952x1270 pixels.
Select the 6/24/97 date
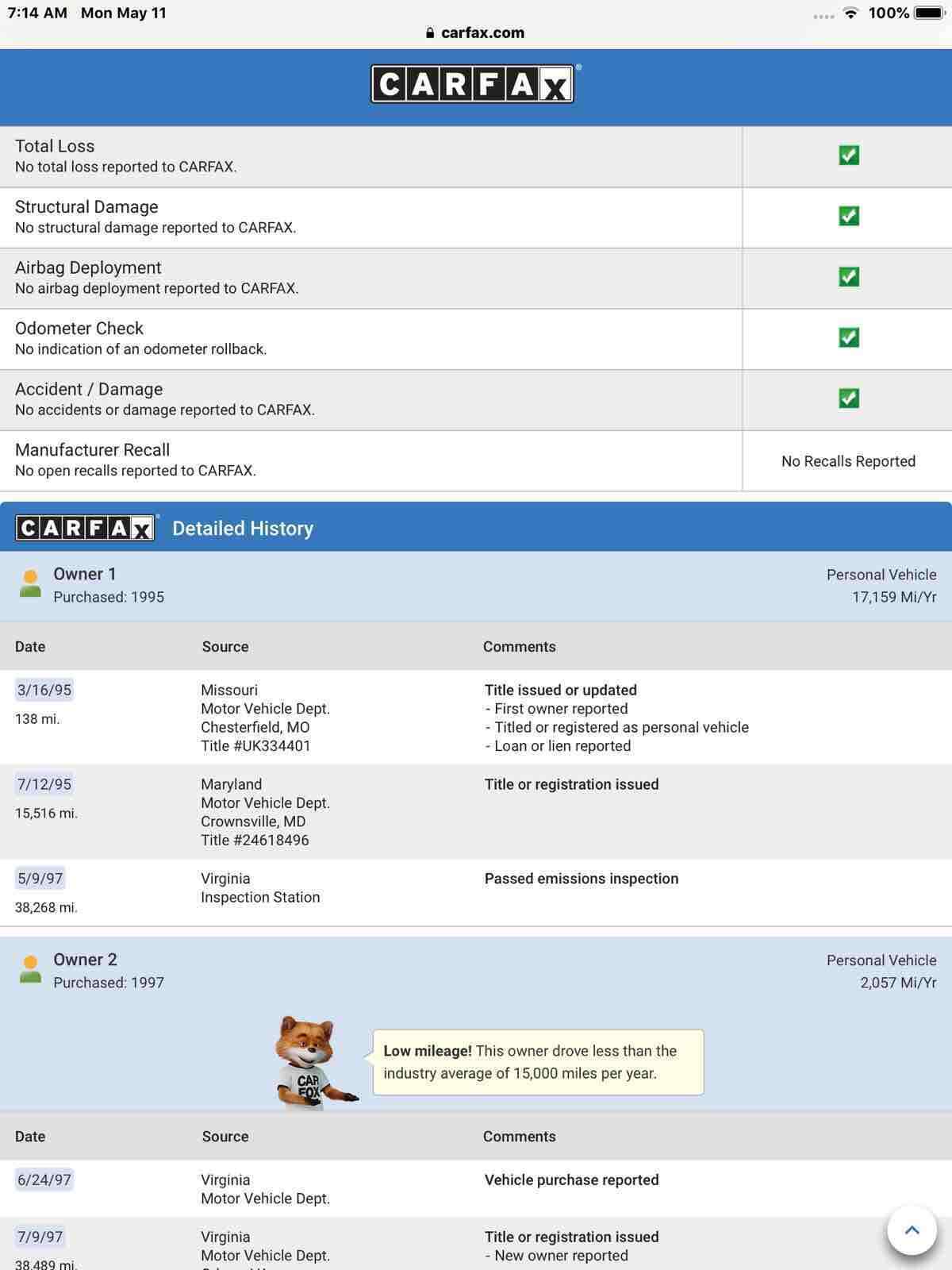[x=44, y=1180]
